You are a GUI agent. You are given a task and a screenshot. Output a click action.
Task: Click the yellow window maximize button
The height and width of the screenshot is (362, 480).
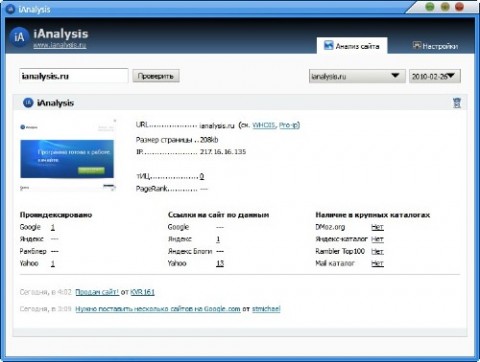[x=445, y=7]
